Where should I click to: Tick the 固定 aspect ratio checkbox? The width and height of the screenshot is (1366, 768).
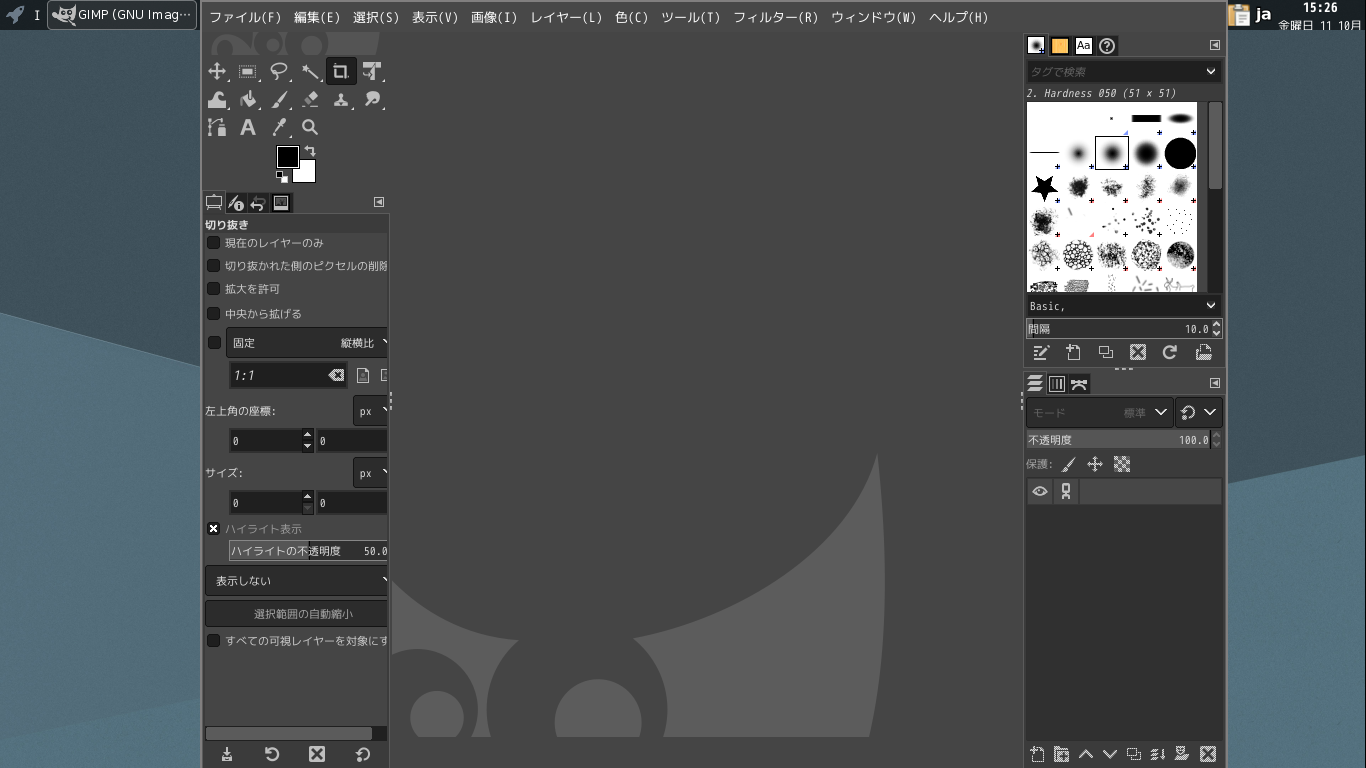[214, 342]
